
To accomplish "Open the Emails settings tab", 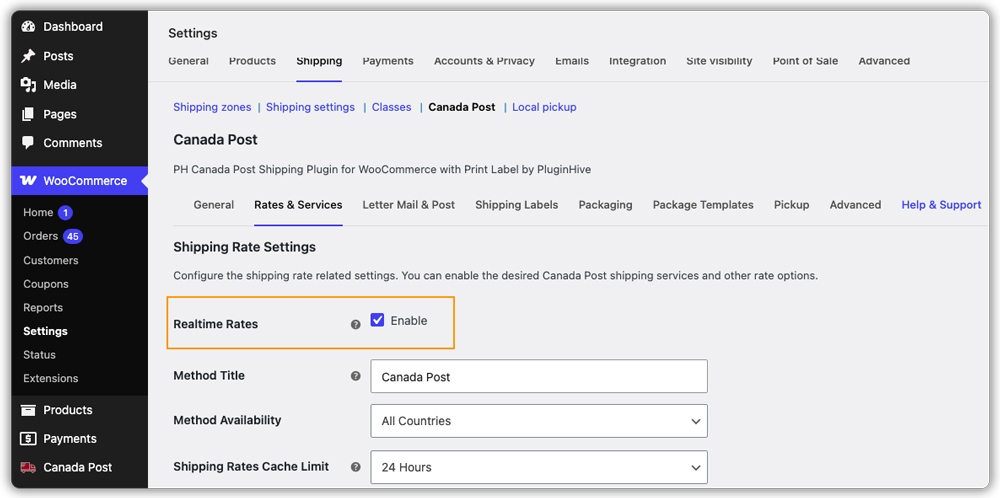I will pos(572,61).
